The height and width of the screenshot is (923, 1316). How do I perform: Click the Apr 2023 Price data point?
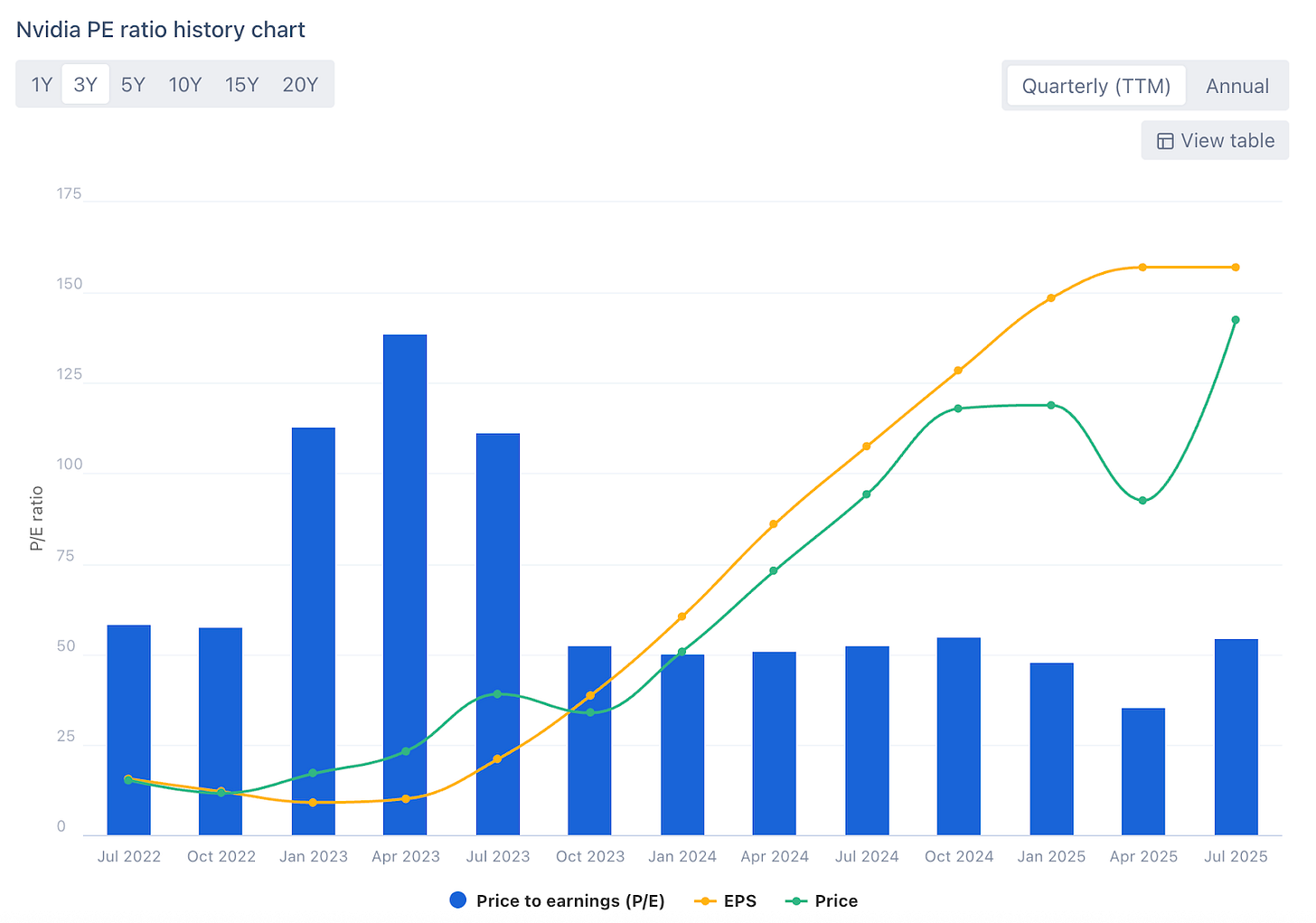[405, 751]
